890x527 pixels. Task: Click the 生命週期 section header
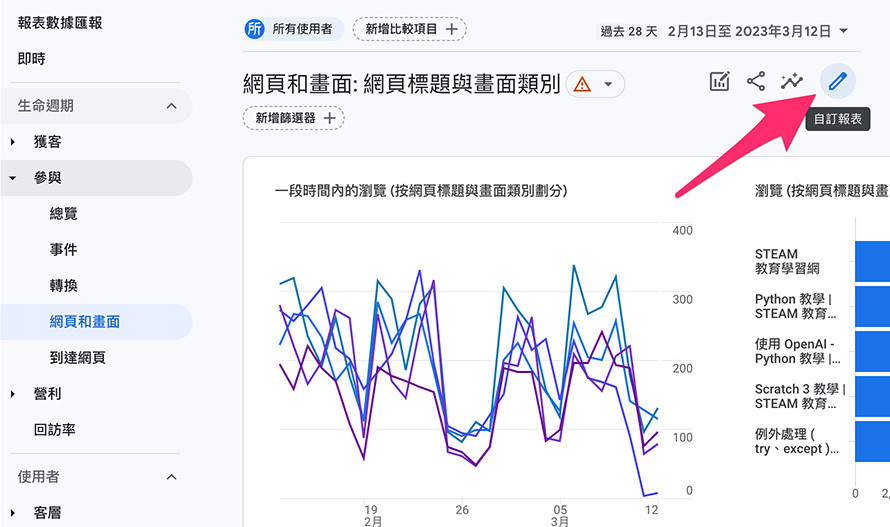pyautogui.click(x=96, y=106)
